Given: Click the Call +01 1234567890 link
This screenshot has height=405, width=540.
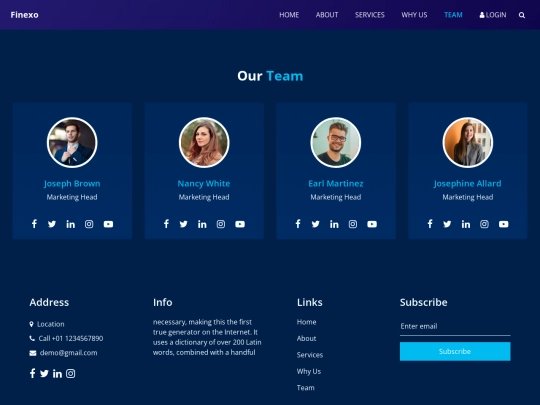Looking at the screenshot, I should pyautogui.click(x=66, y=338).
